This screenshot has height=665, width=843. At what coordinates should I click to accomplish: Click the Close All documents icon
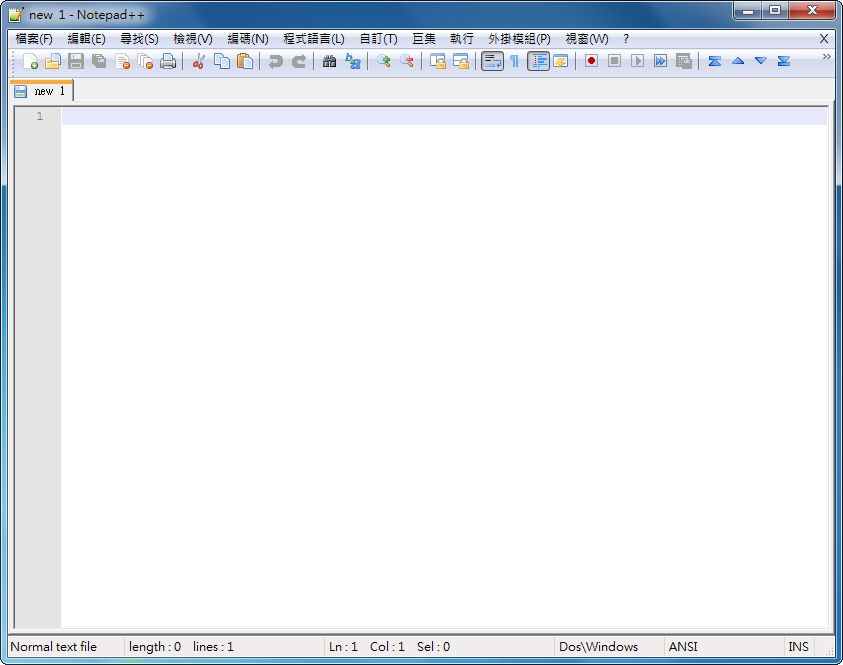145,61
